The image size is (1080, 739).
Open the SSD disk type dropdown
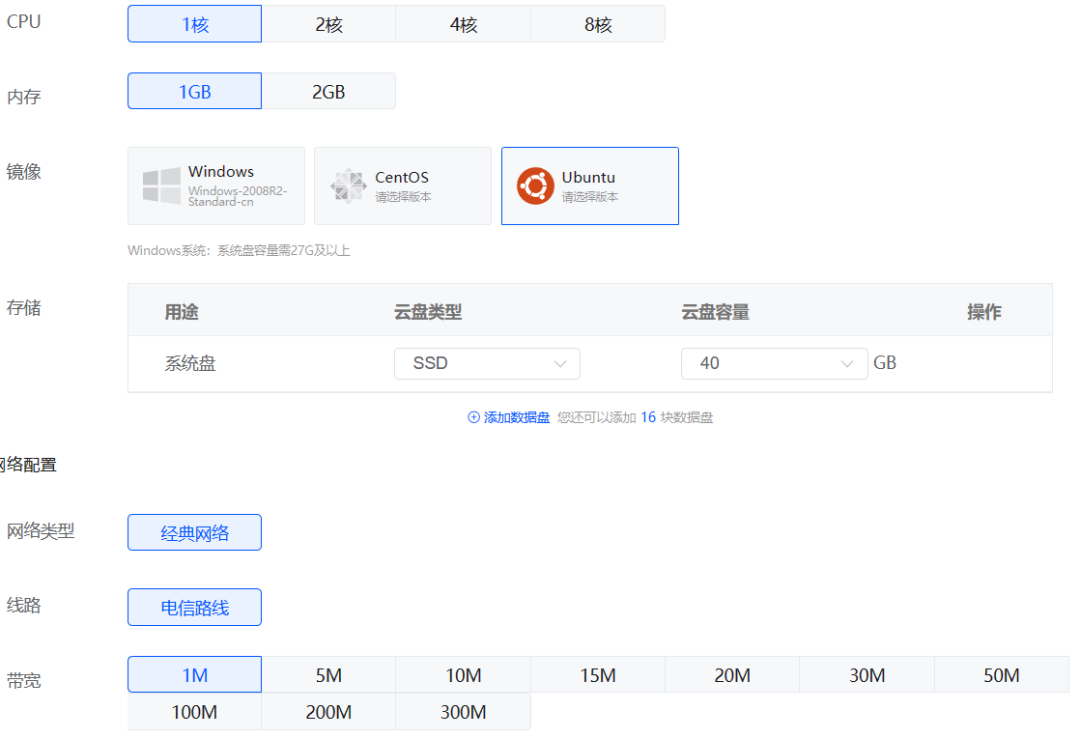(487, 364)
